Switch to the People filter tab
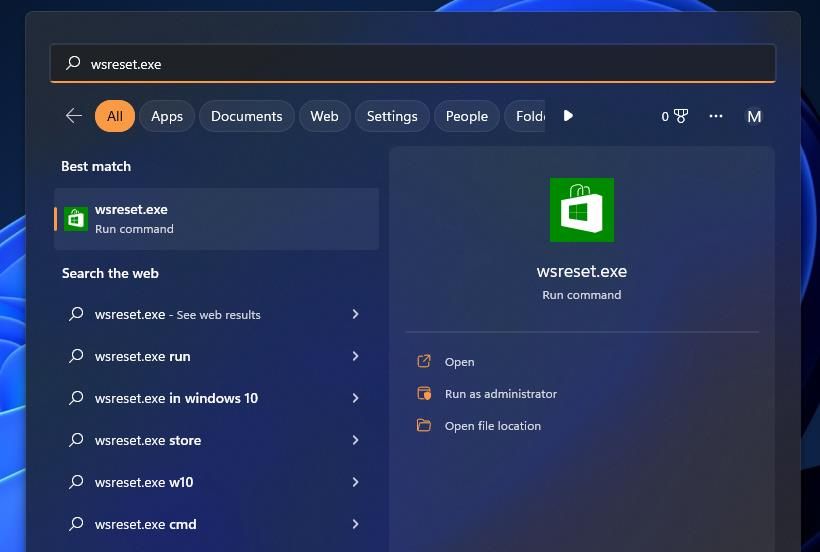820x552 pixels. click(x=466, y=116)
